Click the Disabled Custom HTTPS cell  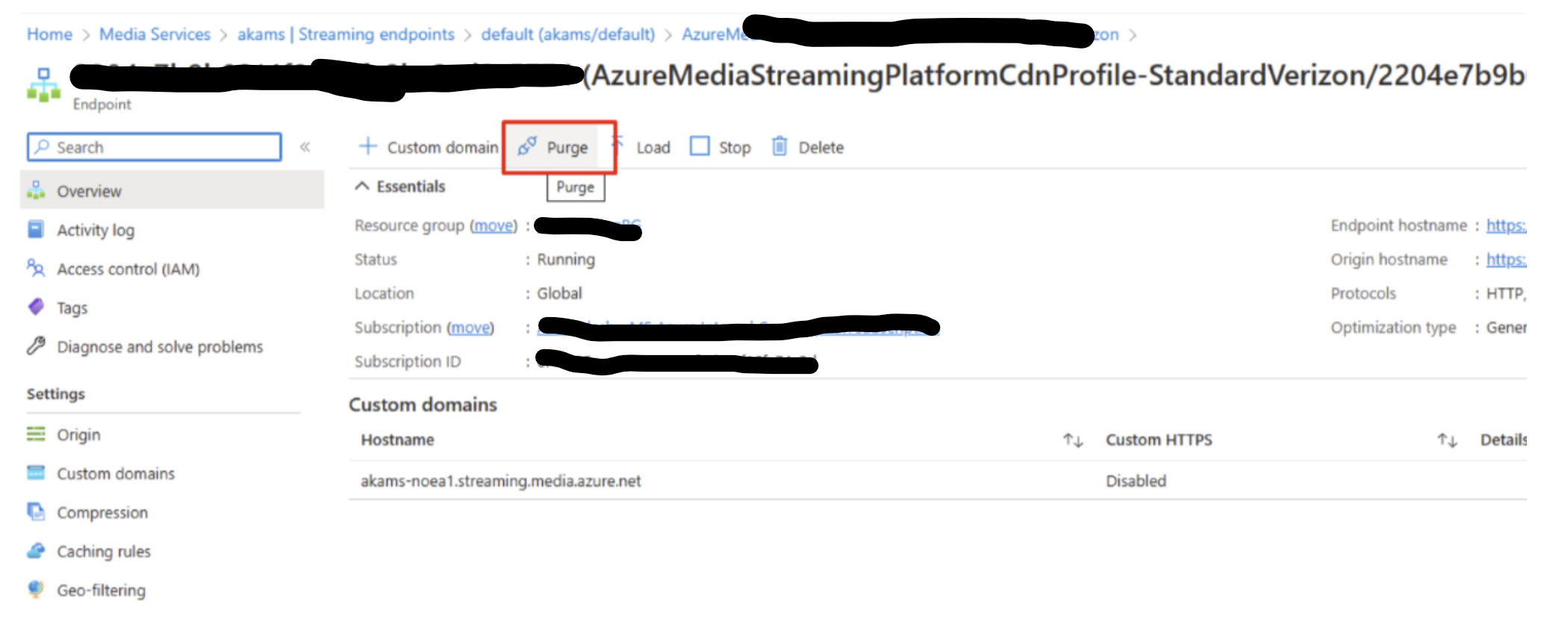(x=1136, y=481)
